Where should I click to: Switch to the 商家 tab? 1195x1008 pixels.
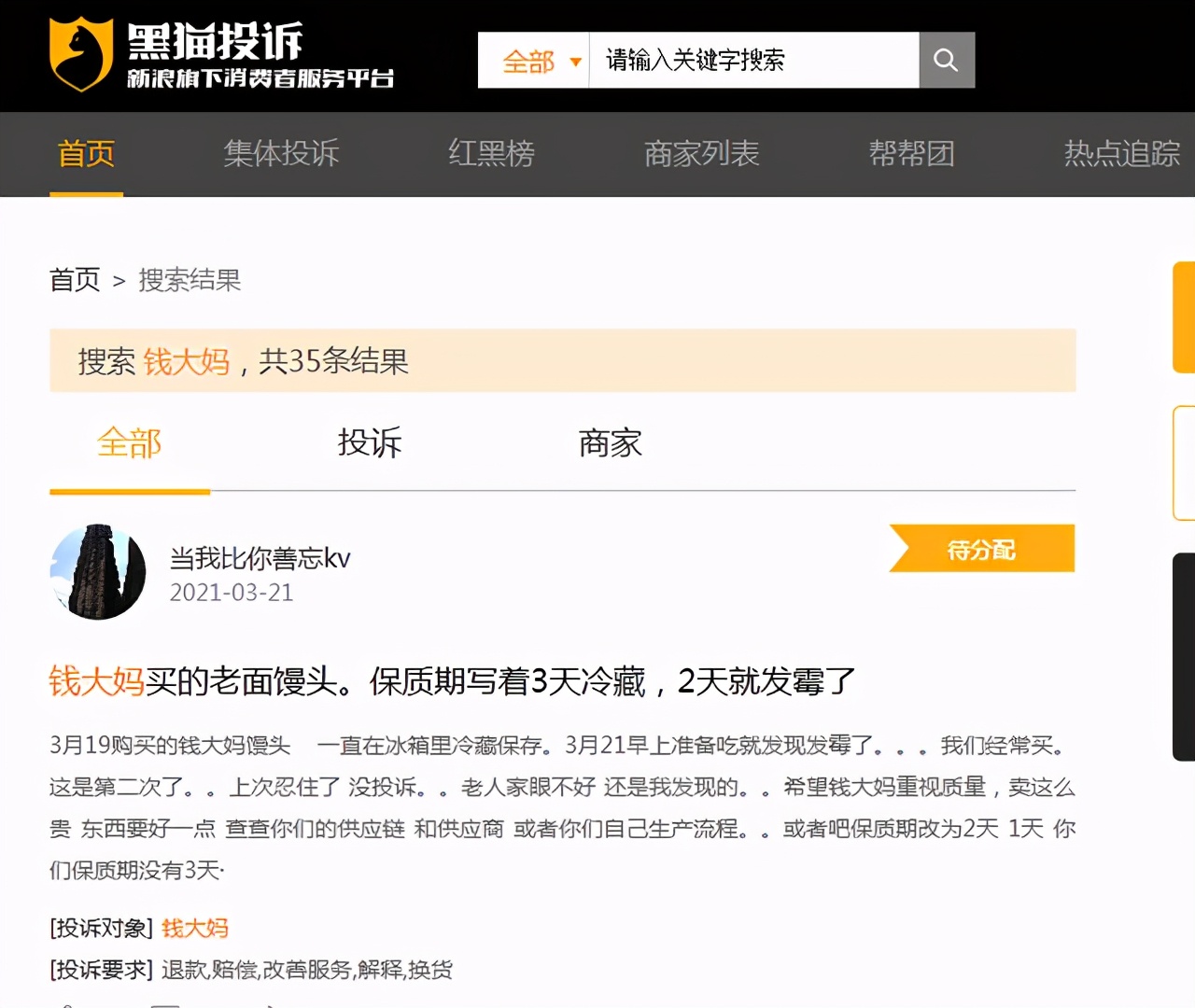point(610,444)
